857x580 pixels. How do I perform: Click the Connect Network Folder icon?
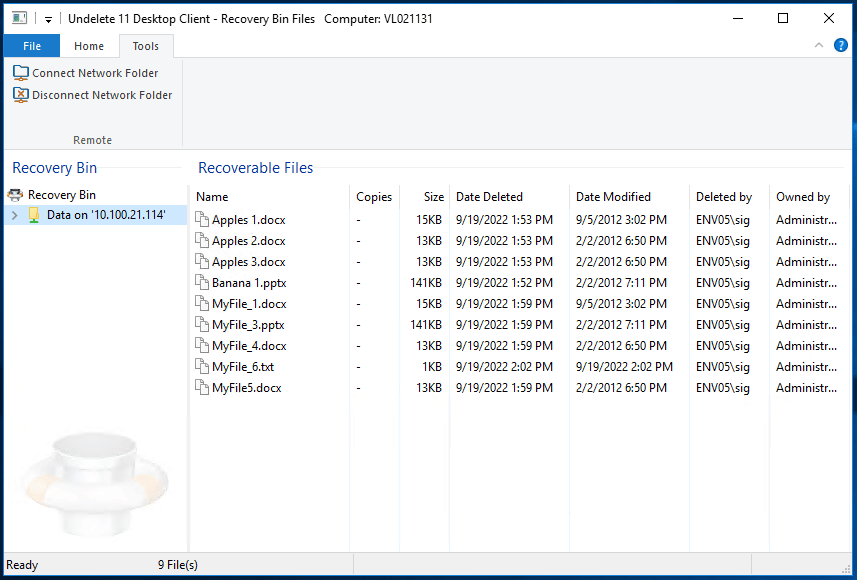point(19,72)
